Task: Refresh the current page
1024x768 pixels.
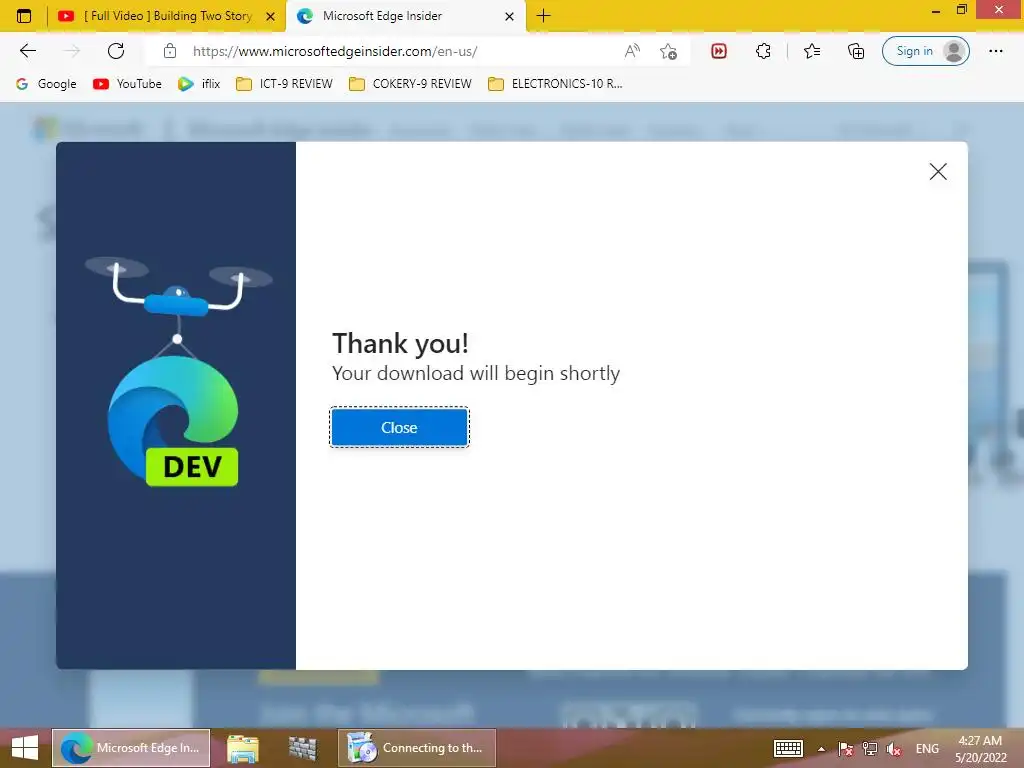Action: (116, 51)
